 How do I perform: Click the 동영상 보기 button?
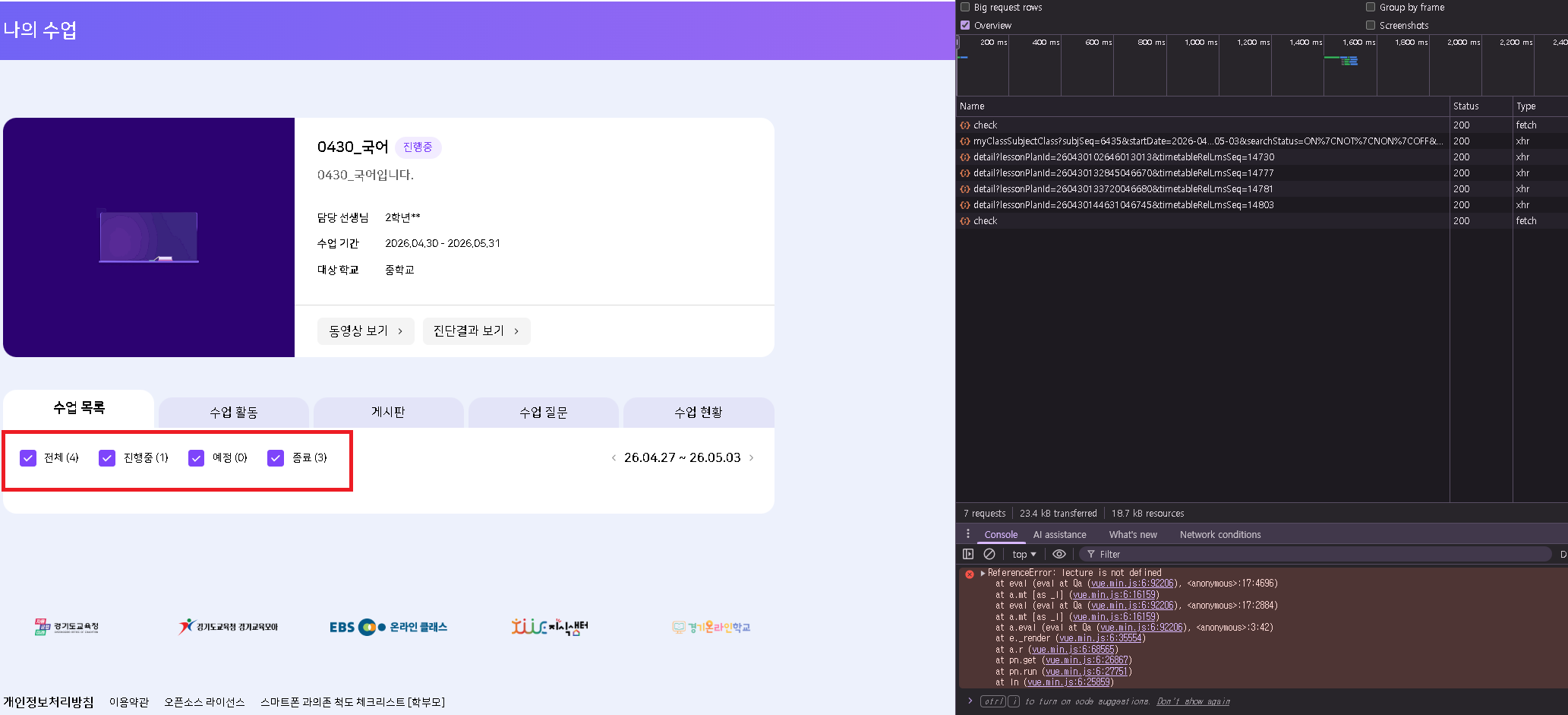click(x=365, y=331)
